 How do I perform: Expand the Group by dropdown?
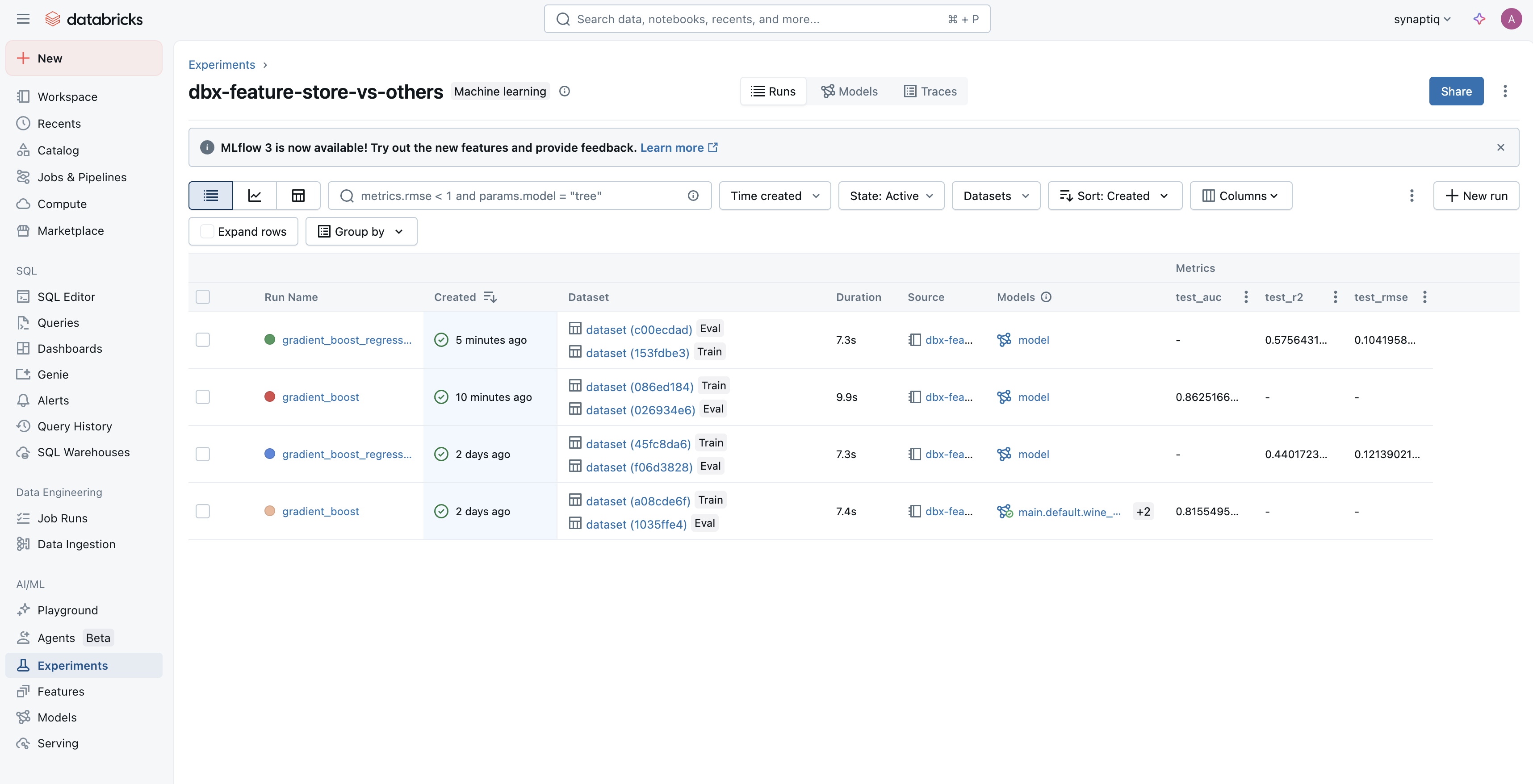tap(361, 231)
